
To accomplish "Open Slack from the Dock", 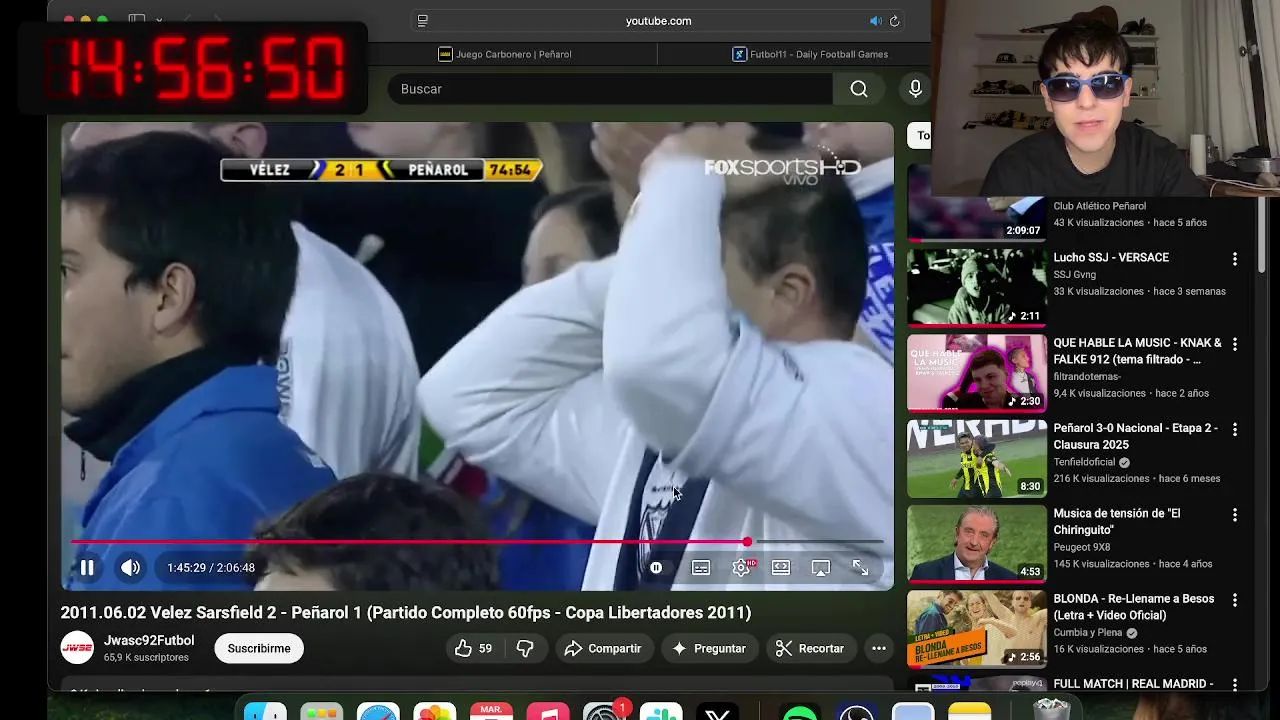I will (661, 711).
